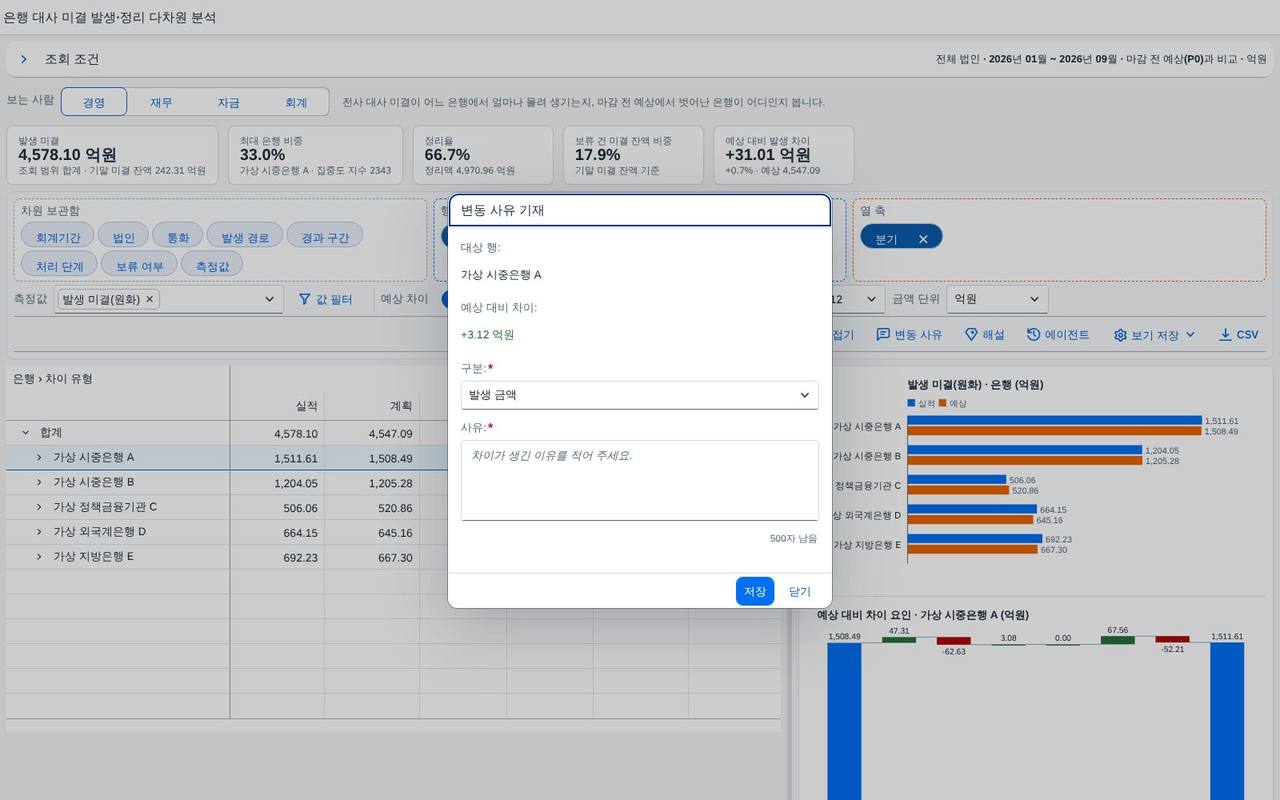The image size is (1280, 800).
Task: Expand the 조회 조건 panel chevron
Action: [24, 60]
